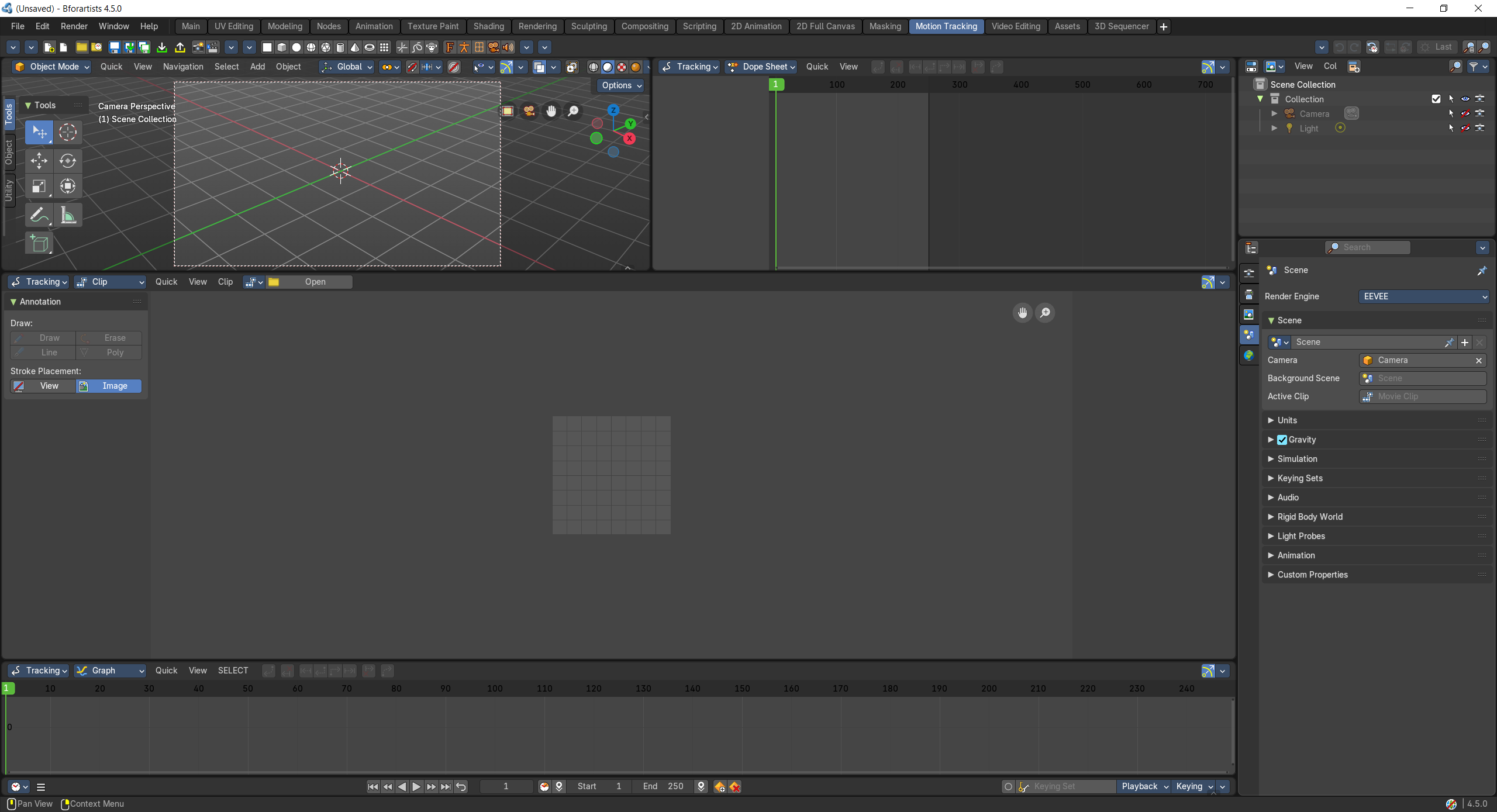The width and height of the screenshot is (1497, 812).
Task: Open the Global orientation dropdown
Action: [x=346, y=67]
